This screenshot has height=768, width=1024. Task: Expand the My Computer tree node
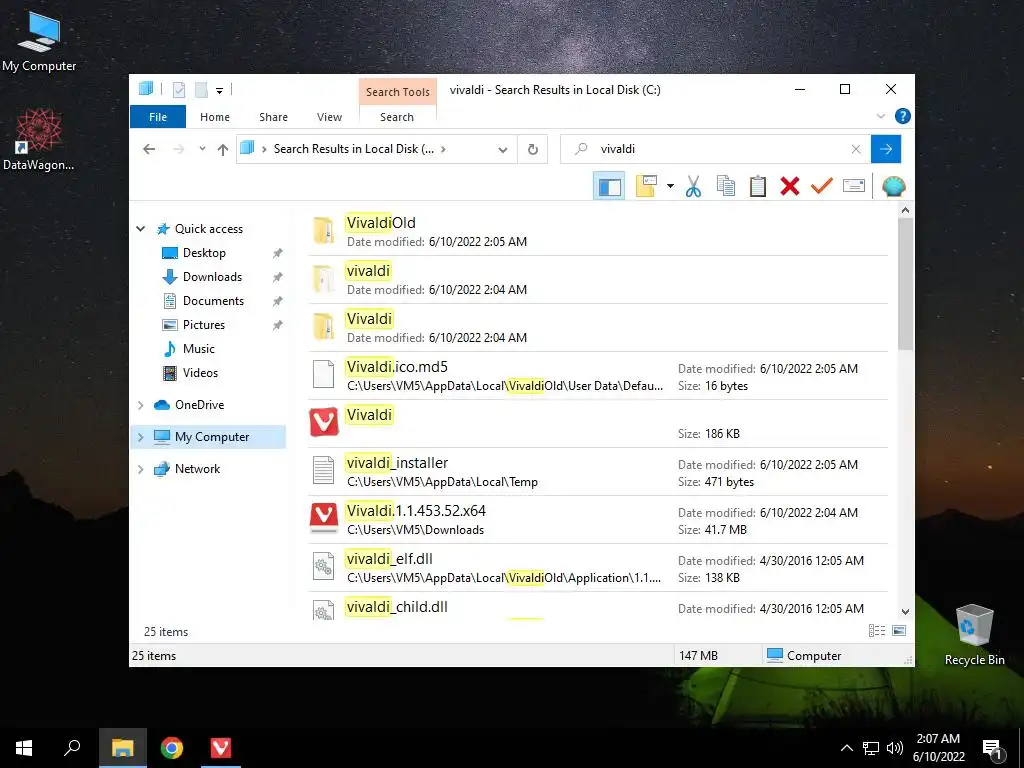(x=140, y=438)
